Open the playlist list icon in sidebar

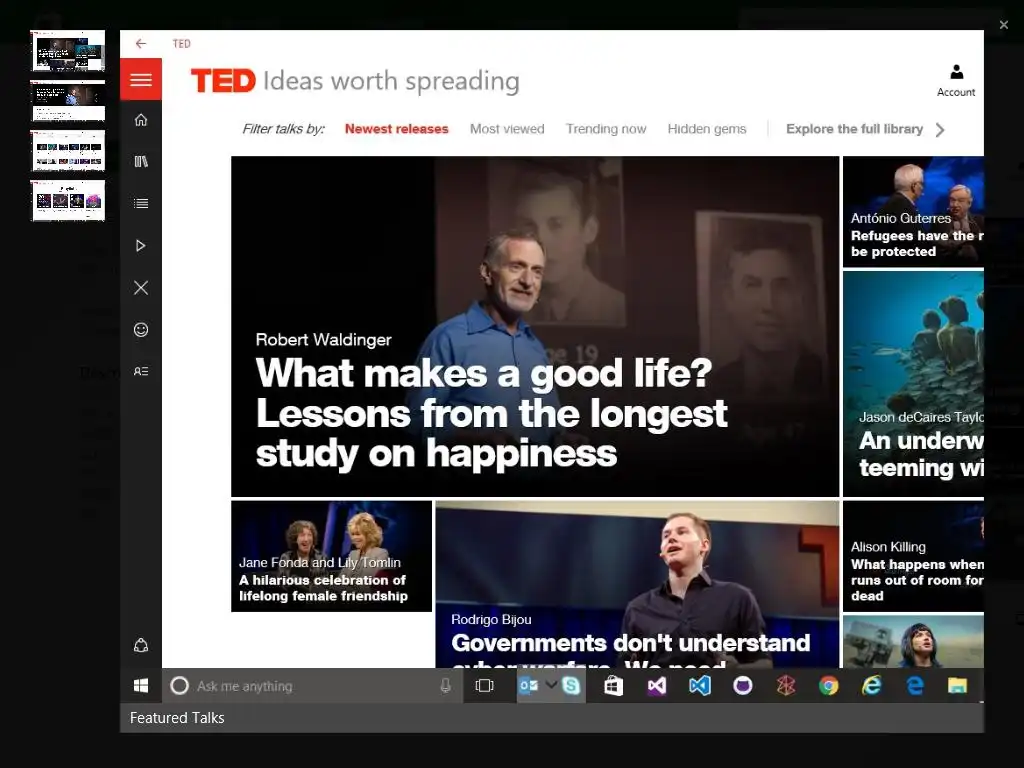(x=140, y=204)
